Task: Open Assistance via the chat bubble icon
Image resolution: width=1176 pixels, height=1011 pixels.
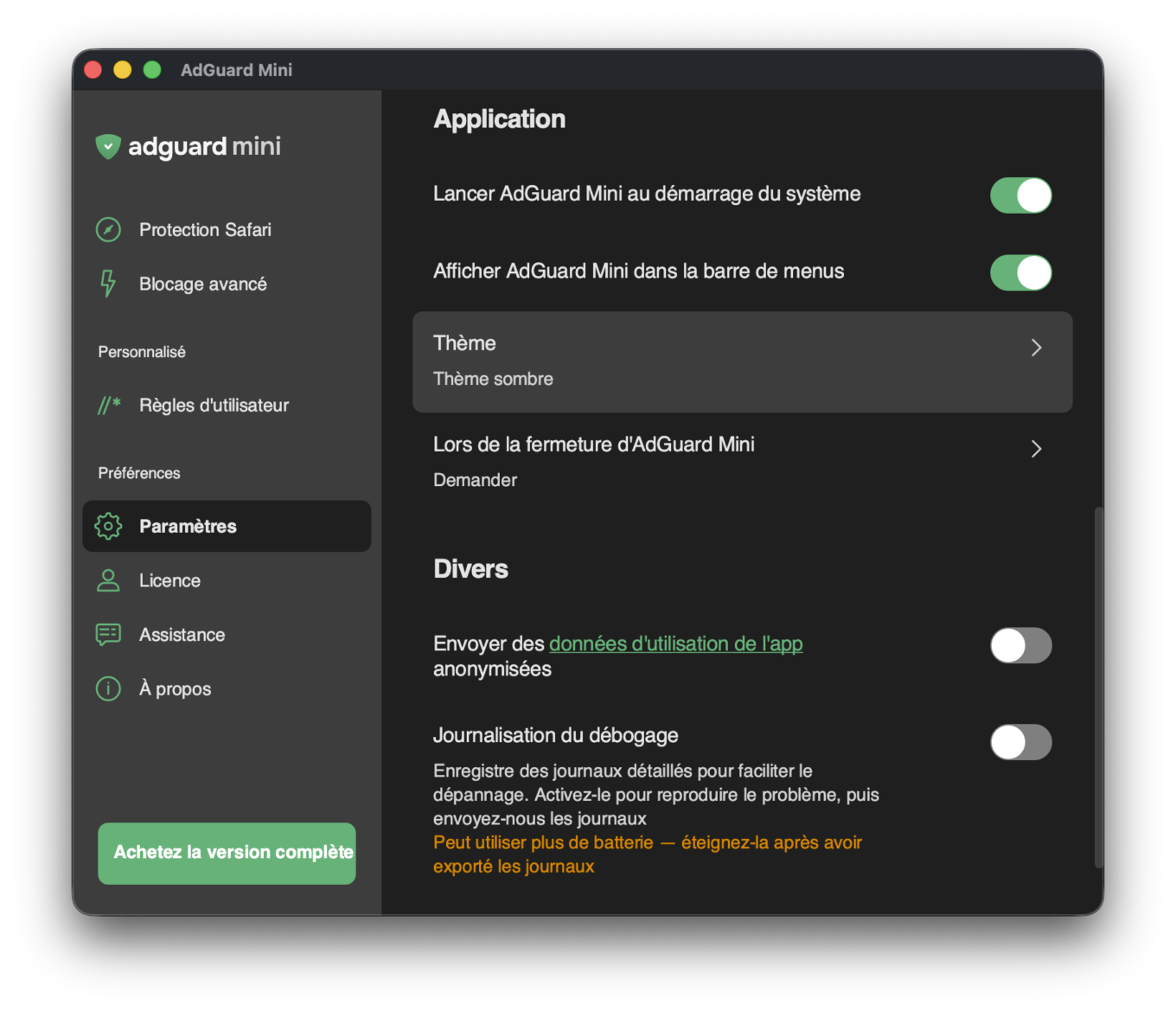Action: 107,634
